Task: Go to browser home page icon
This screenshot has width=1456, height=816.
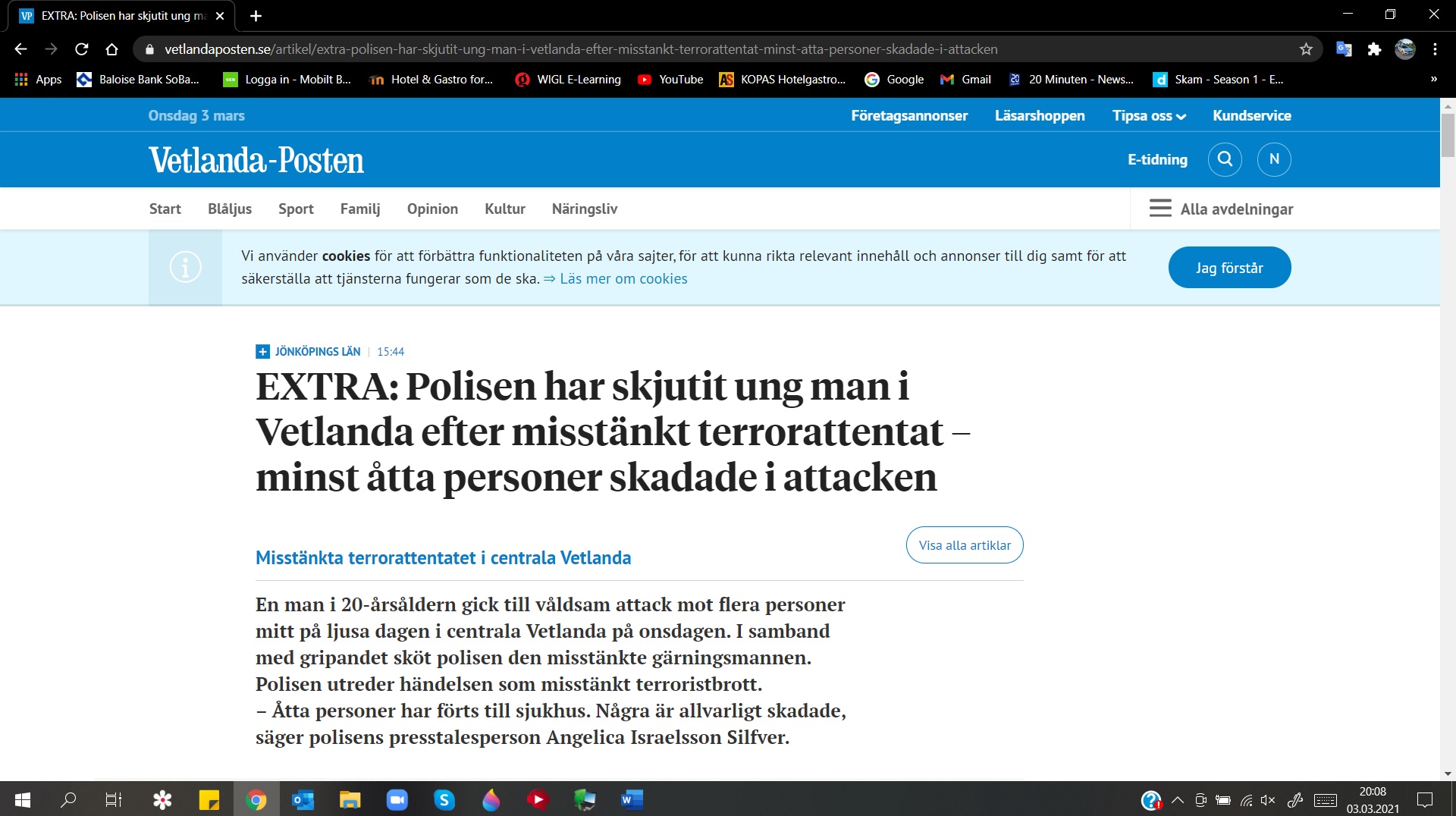Action: [x=111, y=49]
